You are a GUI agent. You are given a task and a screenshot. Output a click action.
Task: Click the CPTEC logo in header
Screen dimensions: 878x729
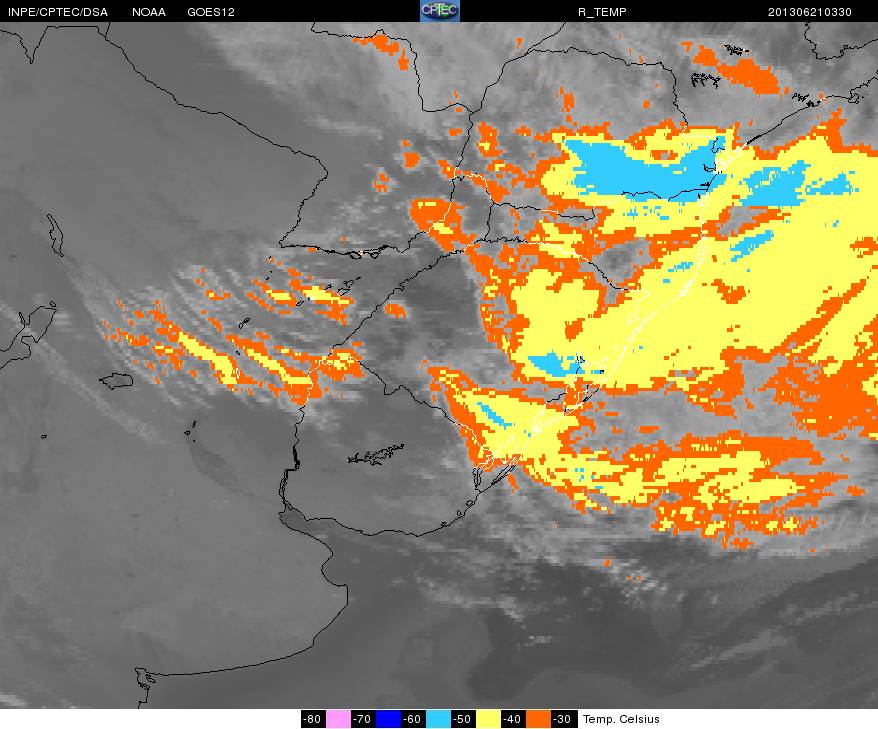[440, 11]
